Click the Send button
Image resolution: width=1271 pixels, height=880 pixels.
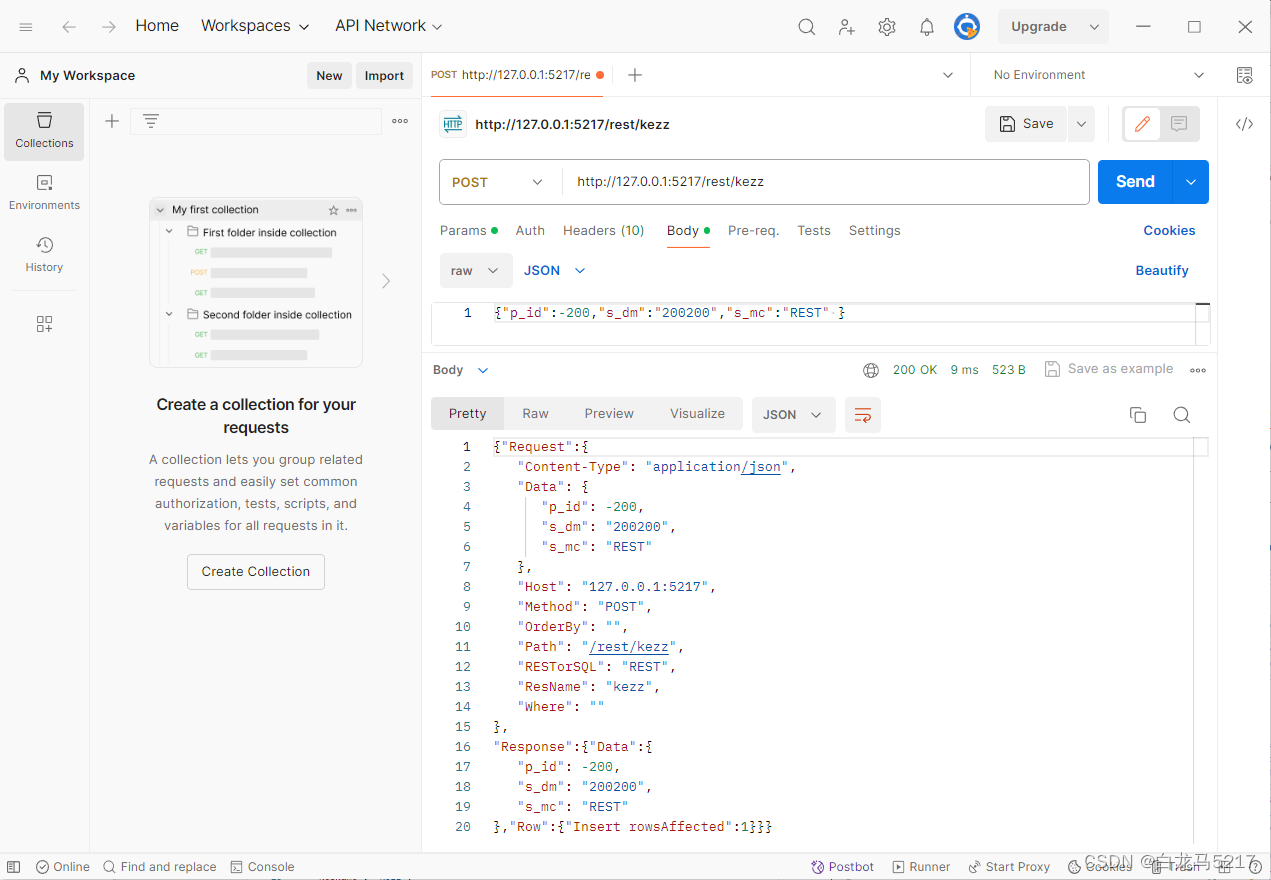click(1136, 182)
